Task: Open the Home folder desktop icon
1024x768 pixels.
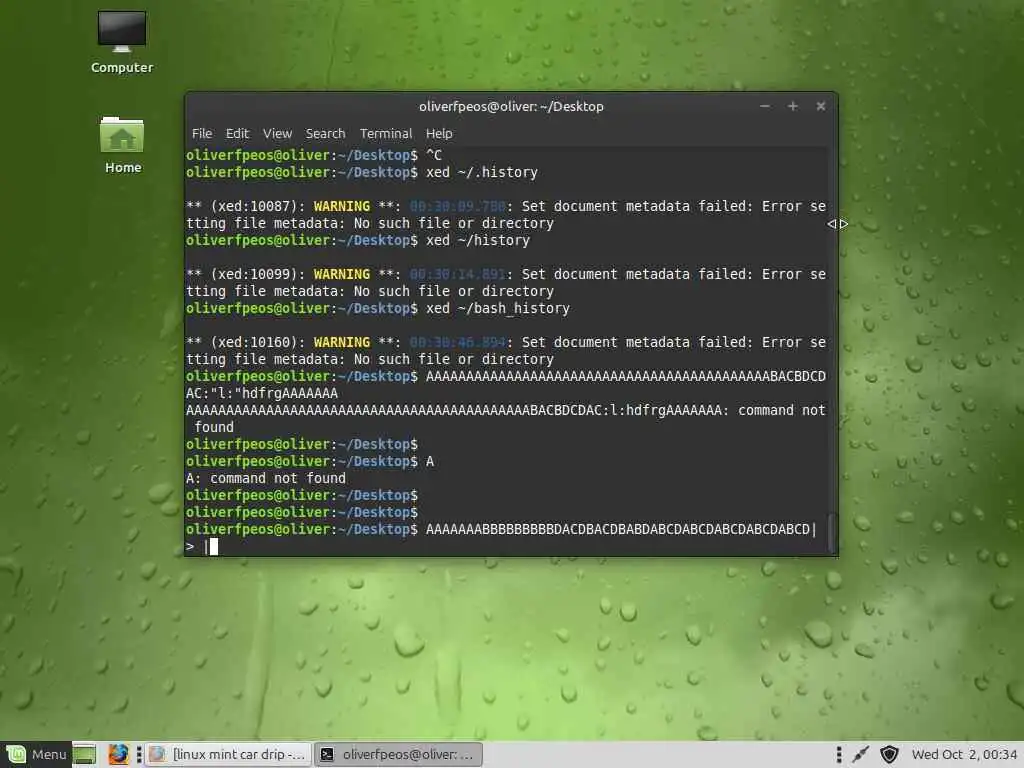Action: [x=122, y=145]
